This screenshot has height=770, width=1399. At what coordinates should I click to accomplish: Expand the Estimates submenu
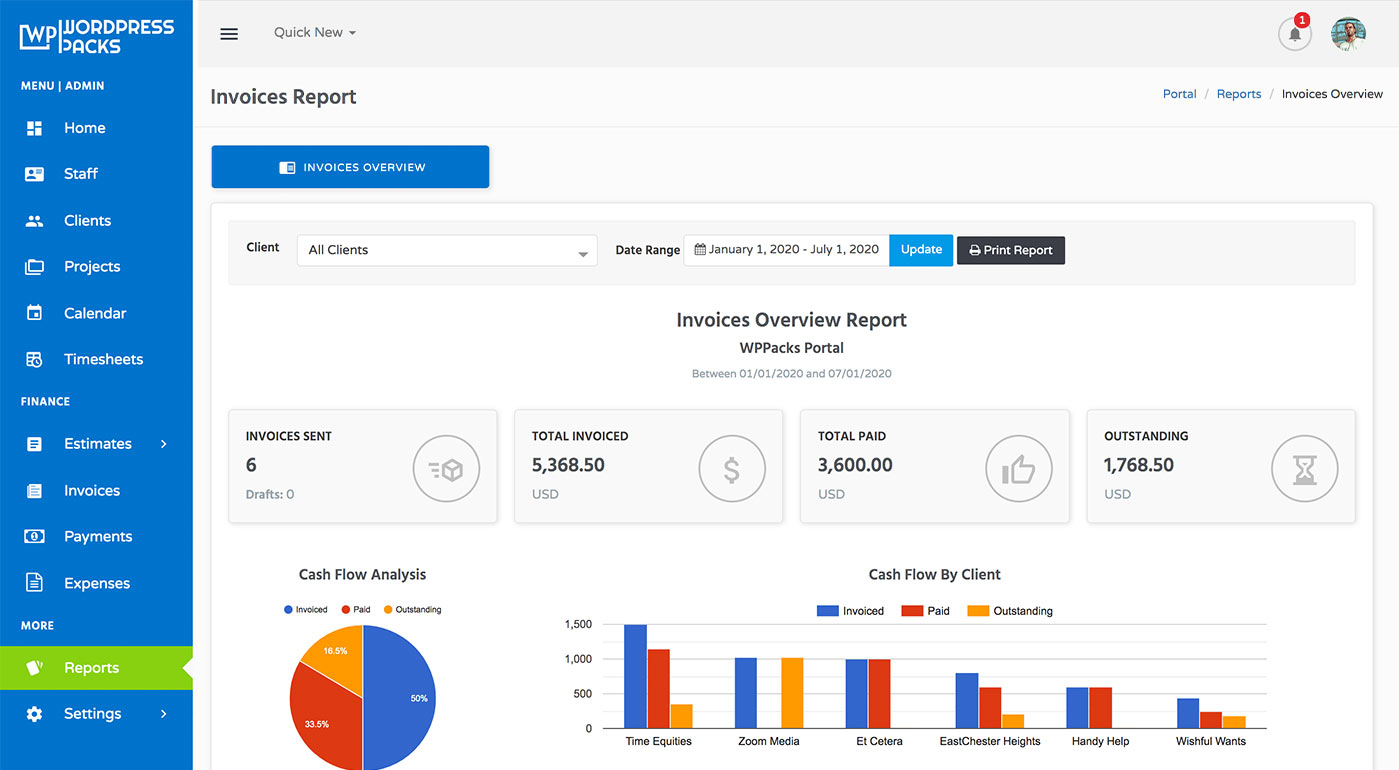pyautogui.click(x=97, y=443)
